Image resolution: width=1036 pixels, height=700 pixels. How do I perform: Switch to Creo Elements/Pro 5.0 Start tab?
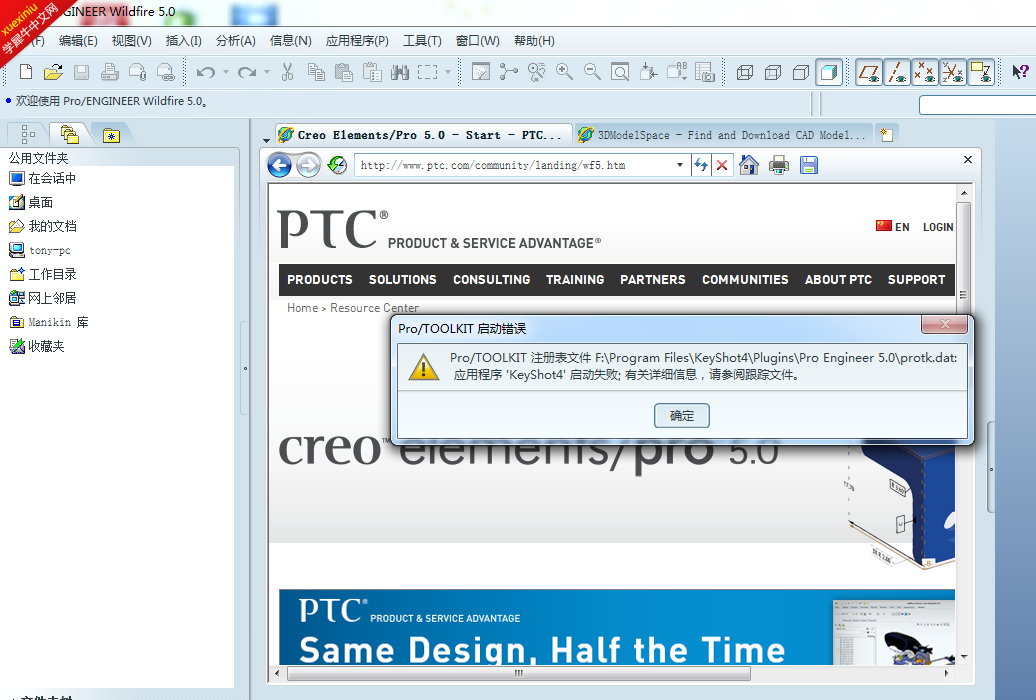pos(423,135)
